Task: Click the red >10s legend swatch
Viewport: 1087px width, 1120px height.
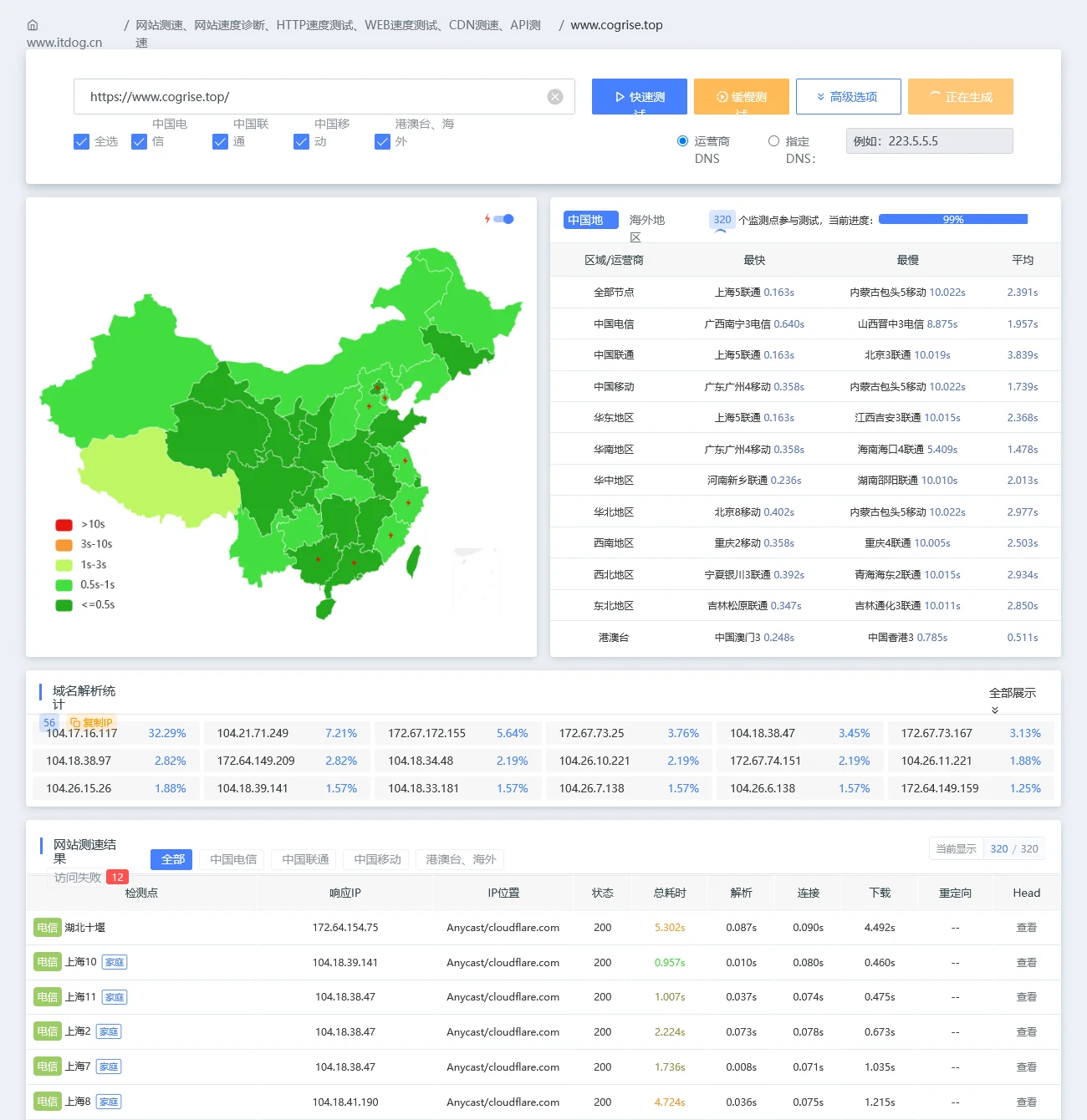Action: click(64, 525)
